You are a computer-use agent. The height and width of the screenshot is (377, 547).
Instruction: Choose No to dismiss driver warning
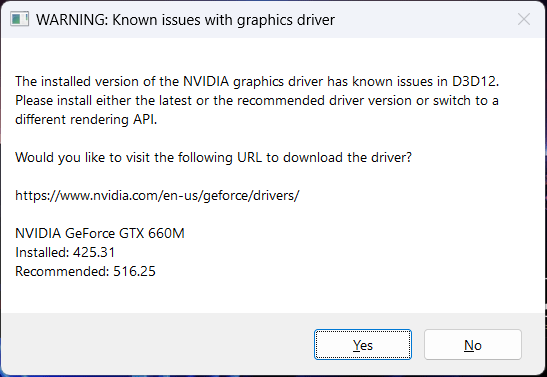tap(473, 345)
